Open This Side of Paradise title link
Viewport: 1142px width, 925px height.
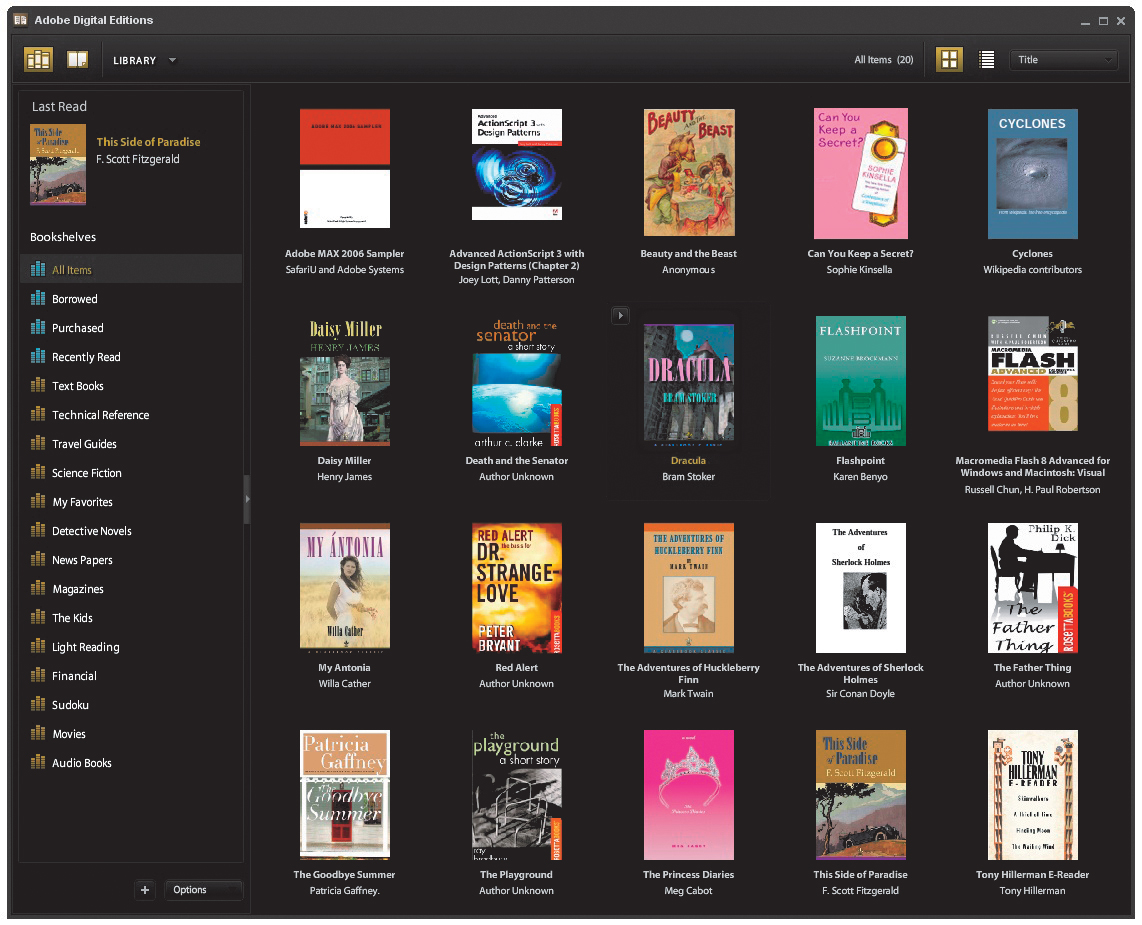[x=148, y=142]
